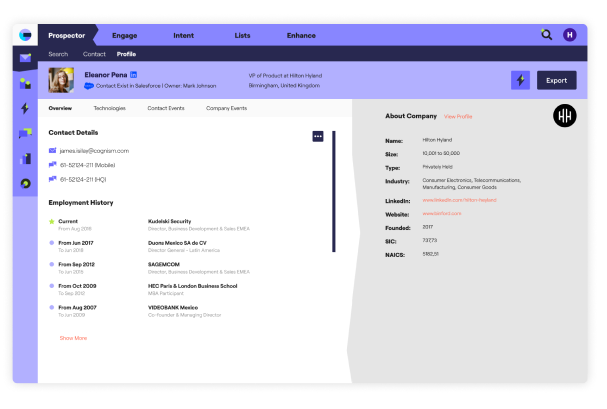Click the phone icon for the HQ number
Screen dimensions: 607x409
[x=52, y=179]
